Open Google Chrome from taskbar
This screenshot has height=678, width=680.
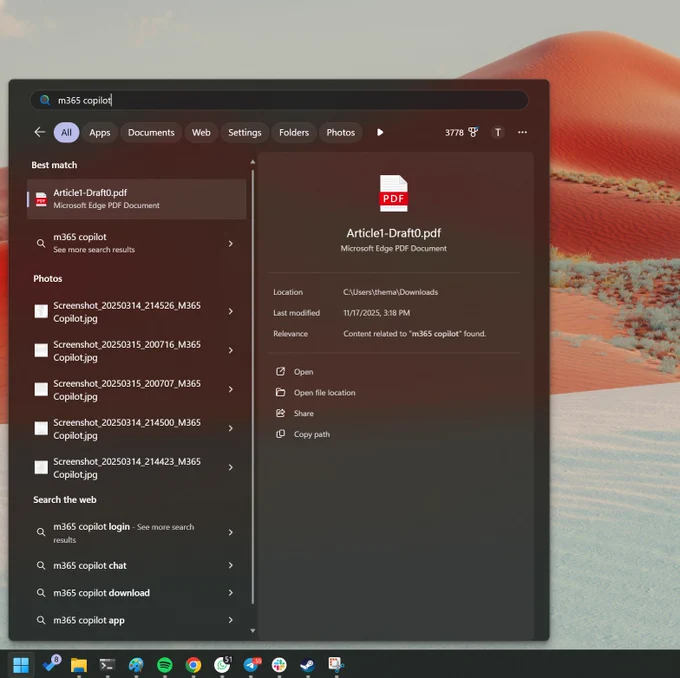click(193, 665)
